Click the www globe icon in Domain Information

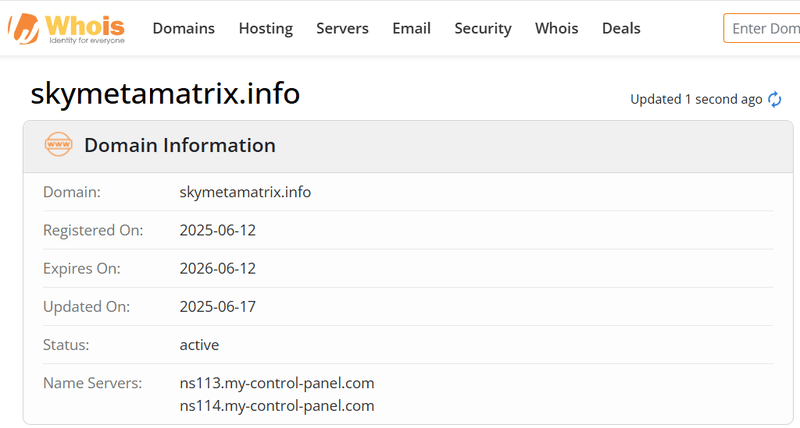pos(58,144)
